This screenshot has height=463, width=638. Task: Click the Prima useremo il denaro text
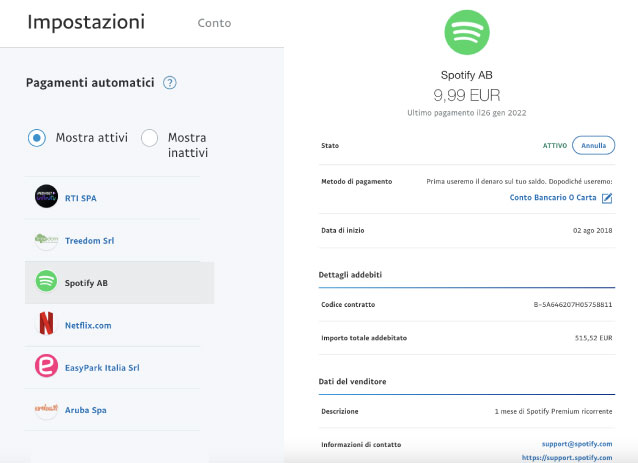coord(519,181)
